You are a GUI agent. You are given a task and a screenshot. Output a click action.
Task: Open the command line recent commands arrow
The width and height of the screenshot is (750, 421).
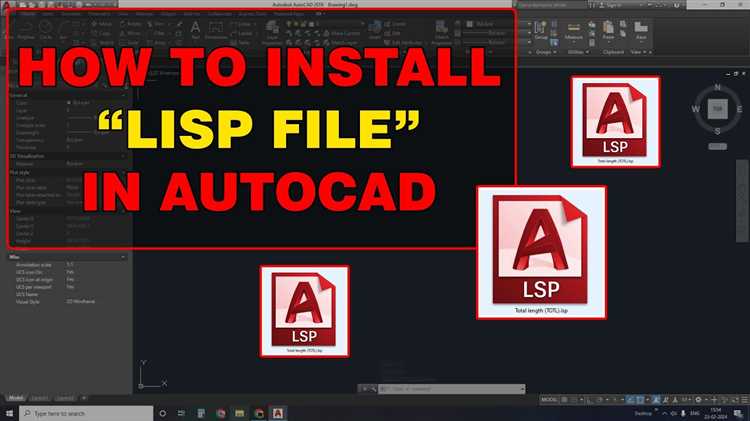[x=522, y=389]
